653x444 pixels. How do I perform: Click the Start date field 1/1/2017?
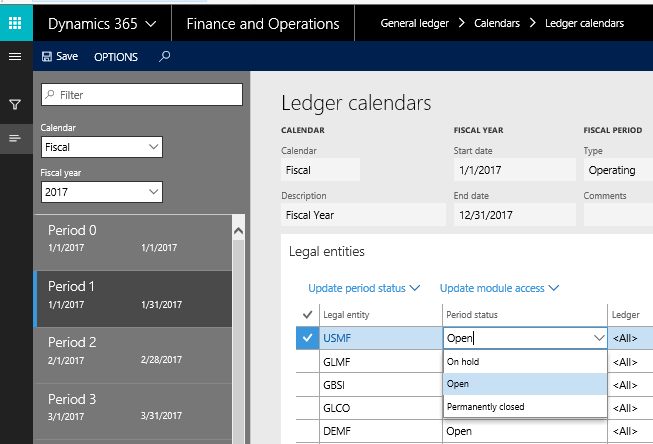pyautogui.click(x=514, y=170)
